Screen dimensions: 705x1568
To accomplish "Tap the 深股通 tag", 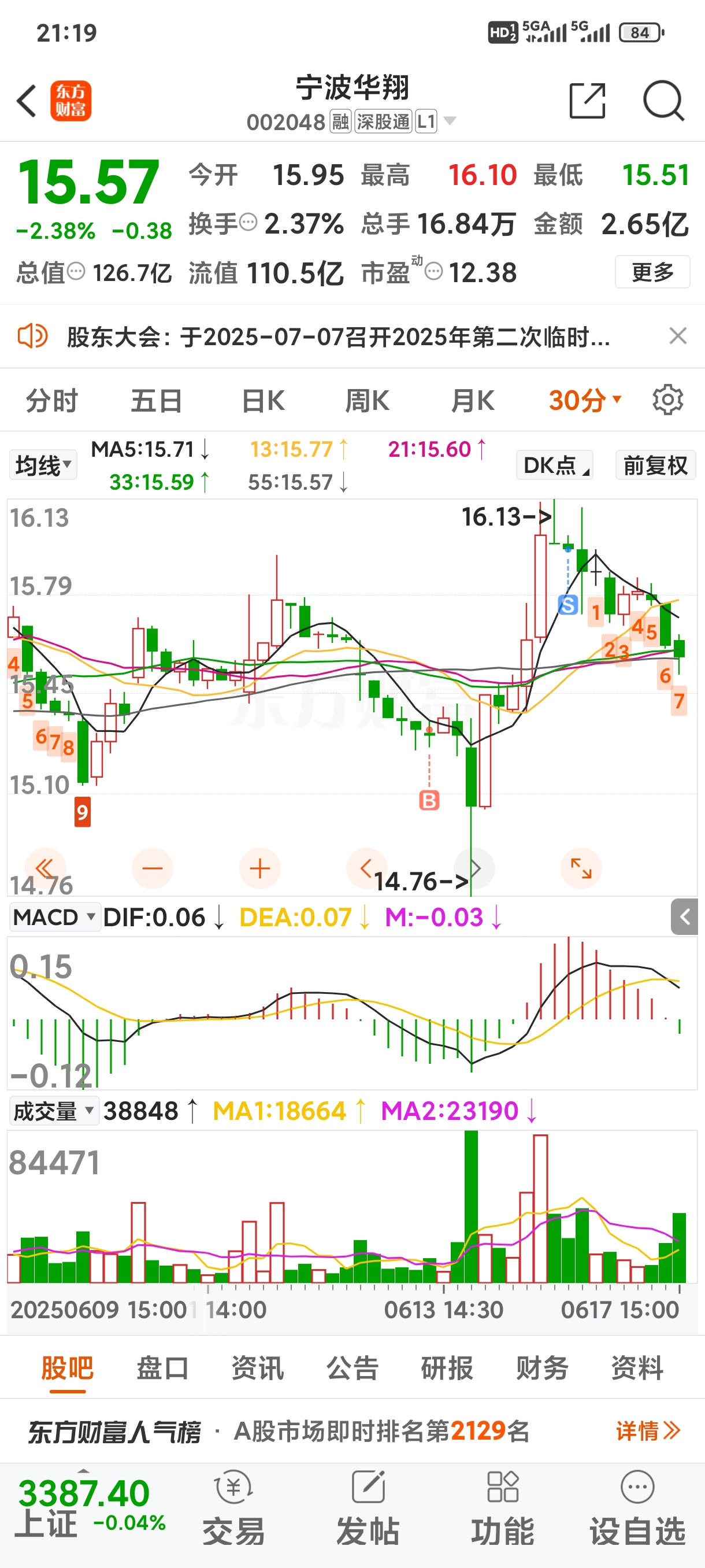I will (x=383, y=122).
